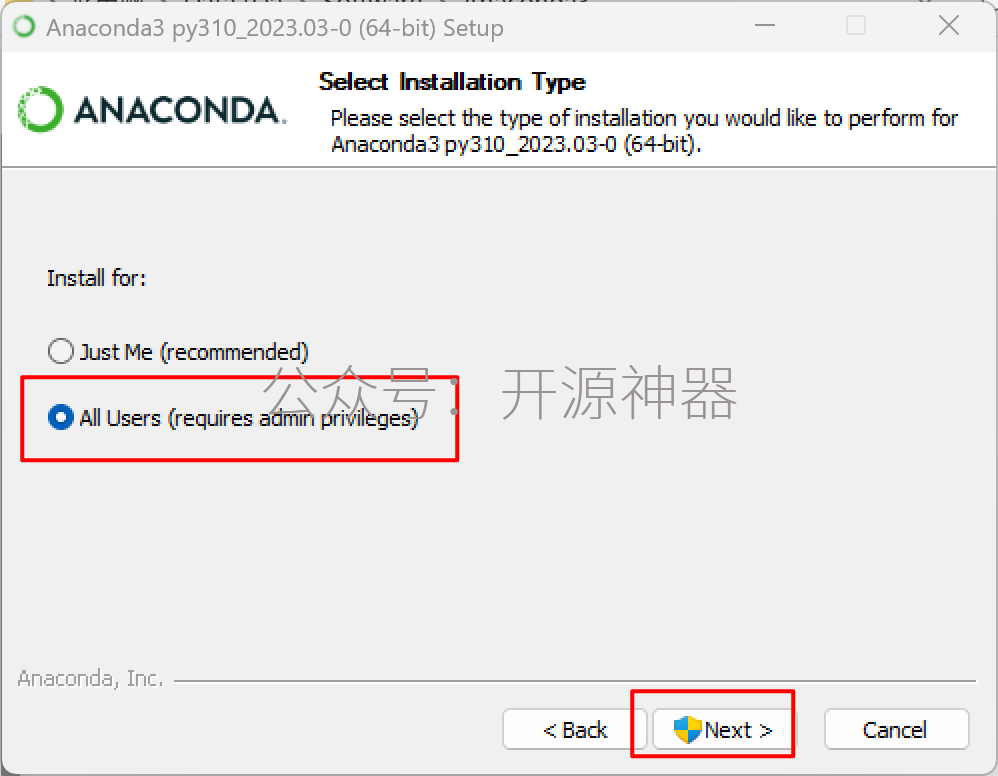Cancel the Anaconda setup

tap(896, 730)
